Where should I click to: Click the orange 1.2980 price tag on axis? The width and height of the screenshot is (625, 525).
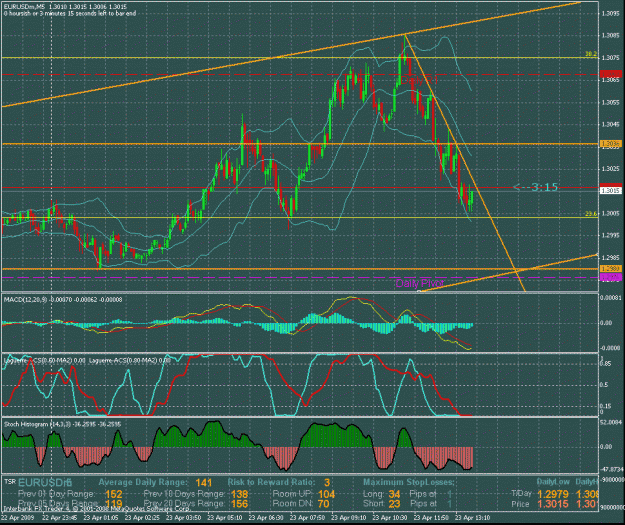click(611, 269)
